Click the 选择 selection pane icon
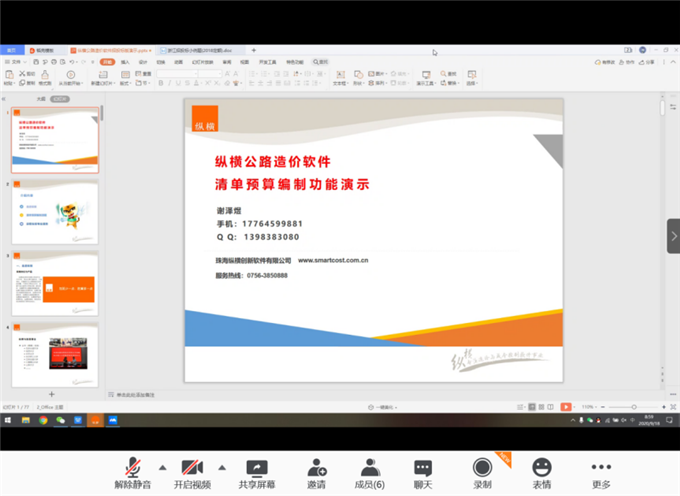This screenshot has height=496, width=680. (472, 77)
